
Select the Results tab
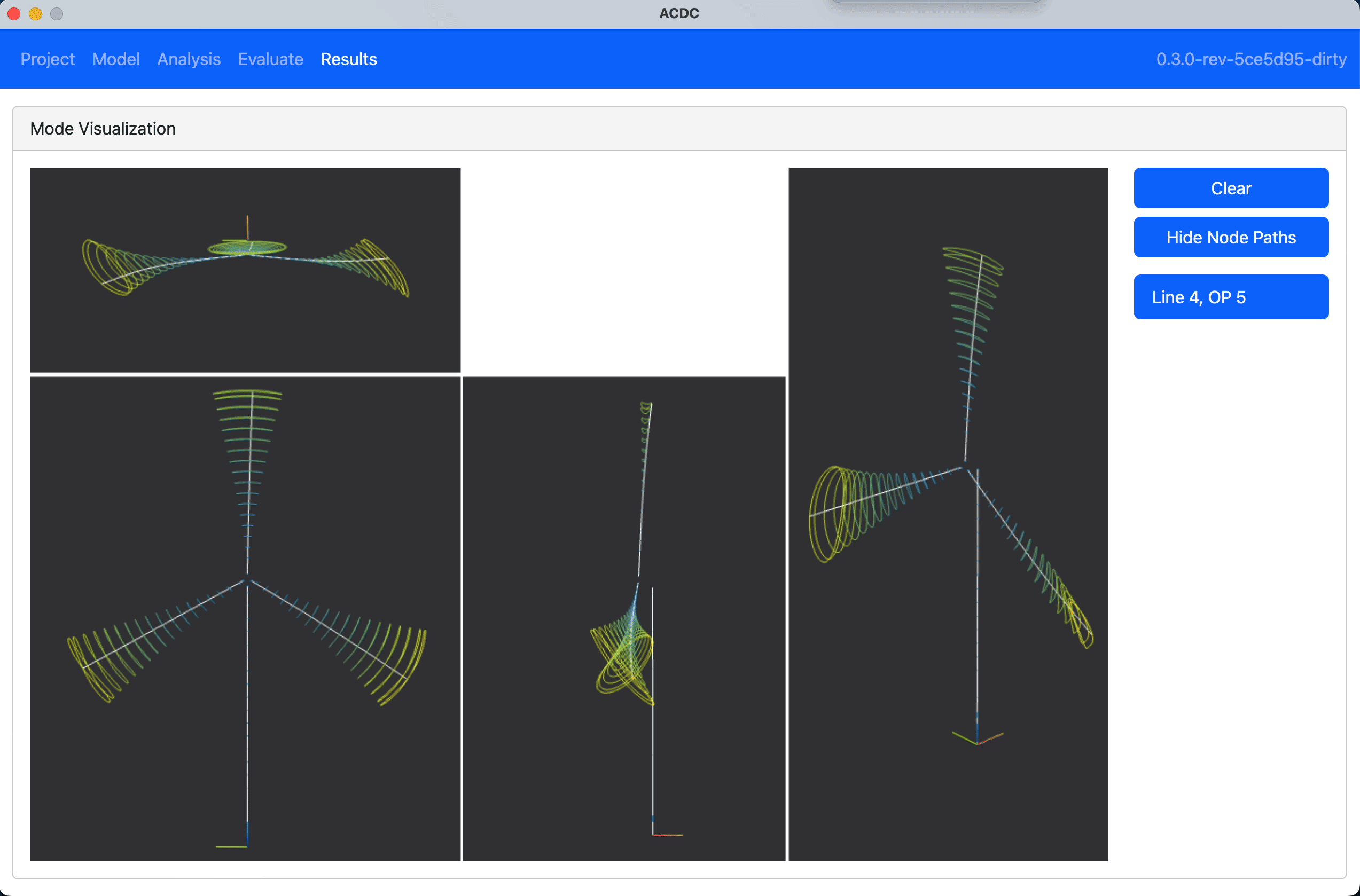(x=348, y=59)
